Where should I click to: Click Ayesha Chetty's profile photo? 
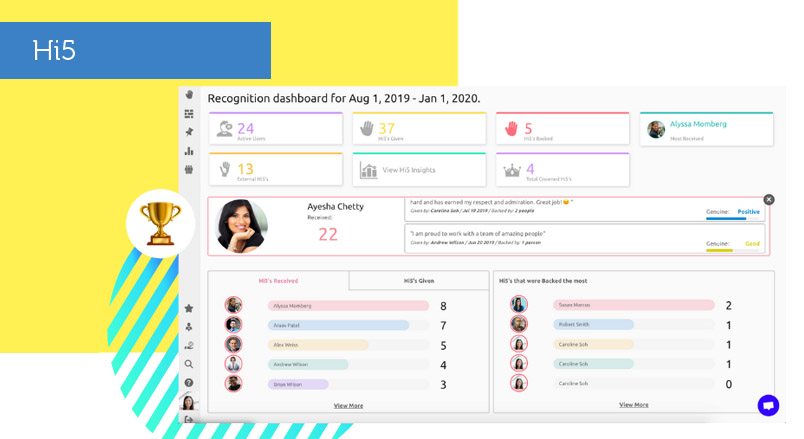(x=242, y=227)
